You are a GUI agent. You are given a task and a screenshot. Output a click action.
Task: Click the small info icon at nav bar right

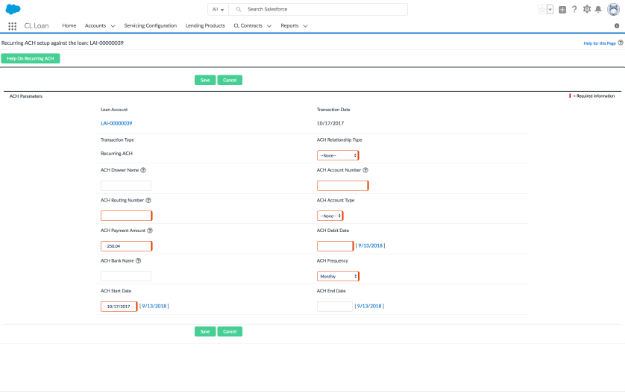coord(617,26)
